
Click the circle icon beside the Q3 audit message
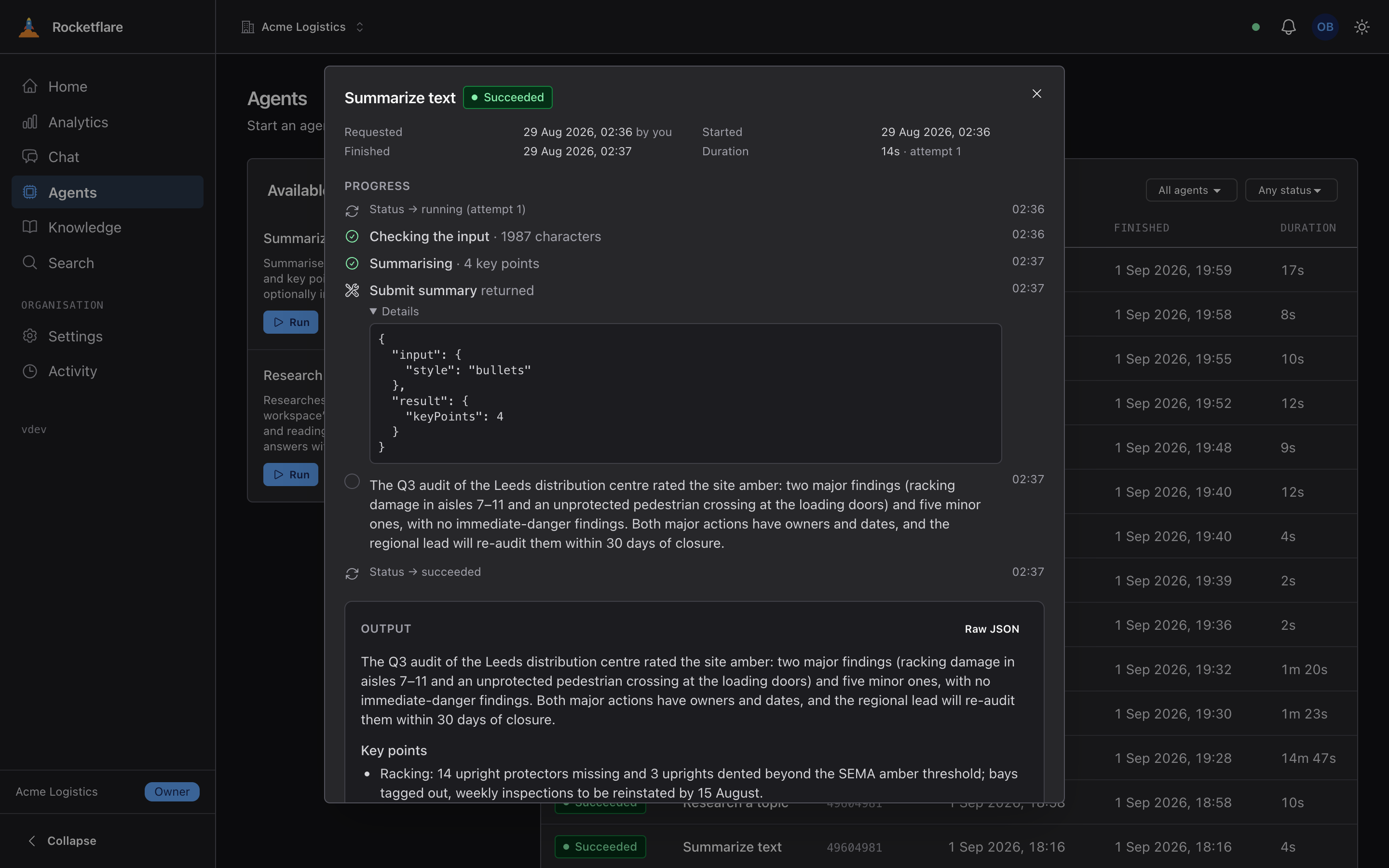click(x=352, y=481)
